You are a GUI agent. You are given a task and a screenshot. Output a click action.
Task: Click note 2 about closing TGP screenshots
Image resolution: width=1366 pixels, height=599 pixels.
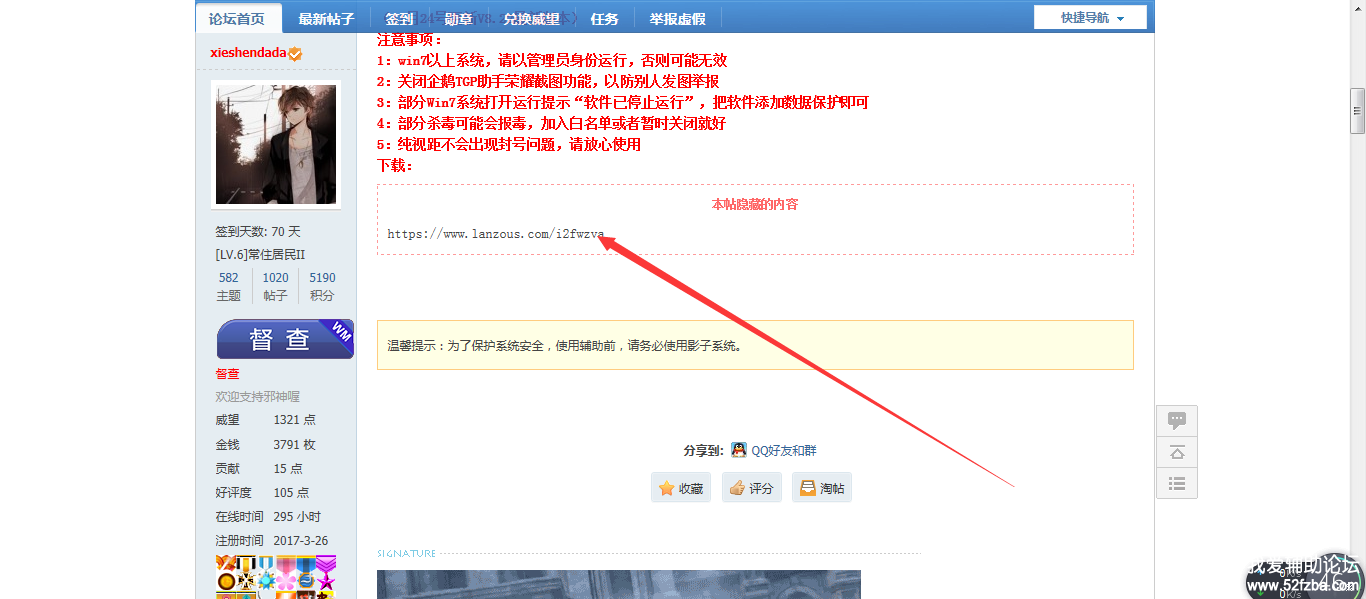(x=548, y=82)
